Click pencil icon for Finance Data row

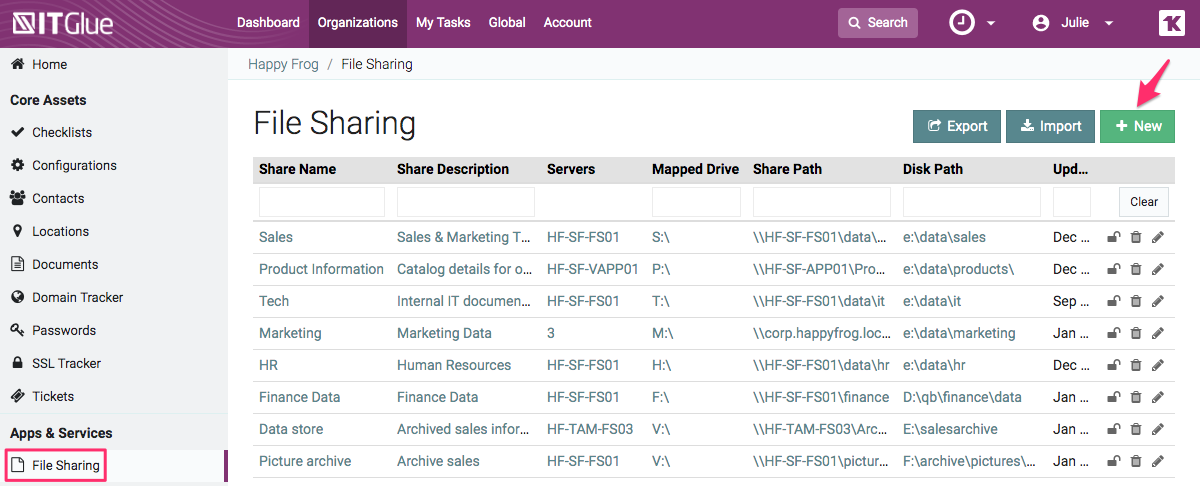1158,397
